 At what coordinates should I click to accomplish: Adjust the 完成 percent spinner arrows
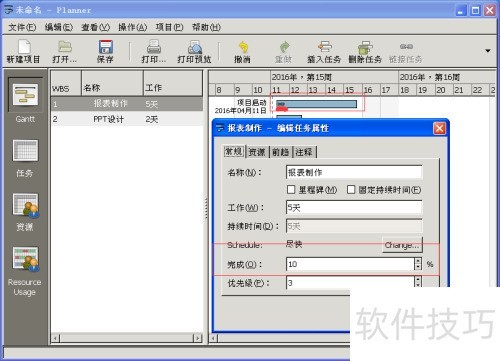pyautogui.click(x=418, y=264)
